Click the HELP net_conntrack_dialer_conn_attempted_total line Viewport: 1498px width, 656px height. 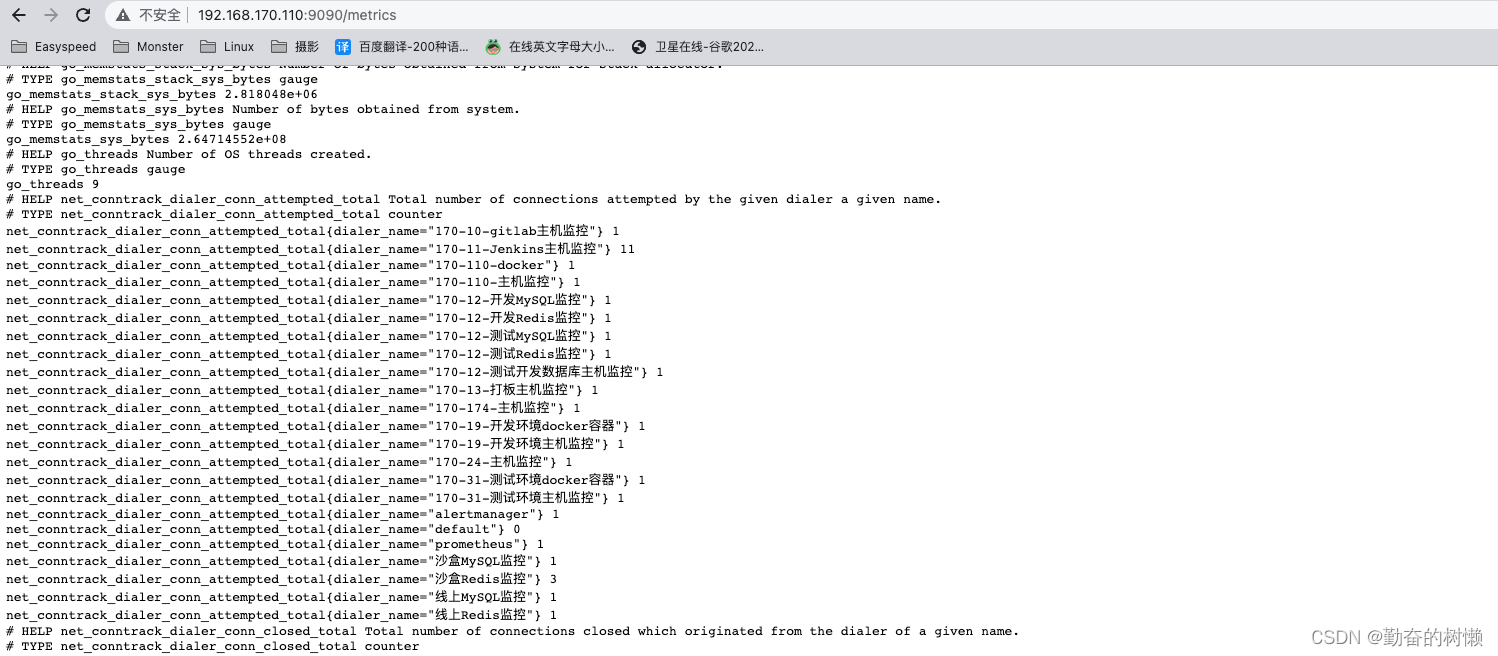[474, 199]
